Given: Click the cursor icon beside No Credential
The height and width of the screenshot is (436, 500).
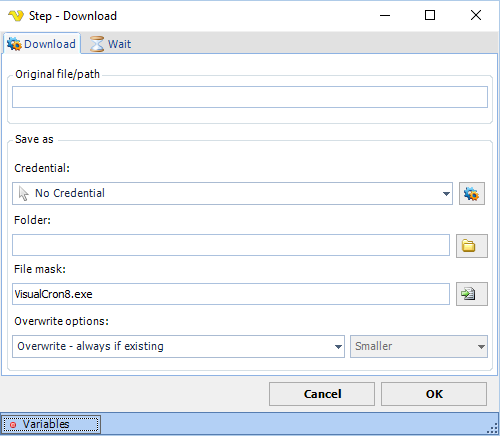Looking at the screenshot, I should click(x=23, y=193).
